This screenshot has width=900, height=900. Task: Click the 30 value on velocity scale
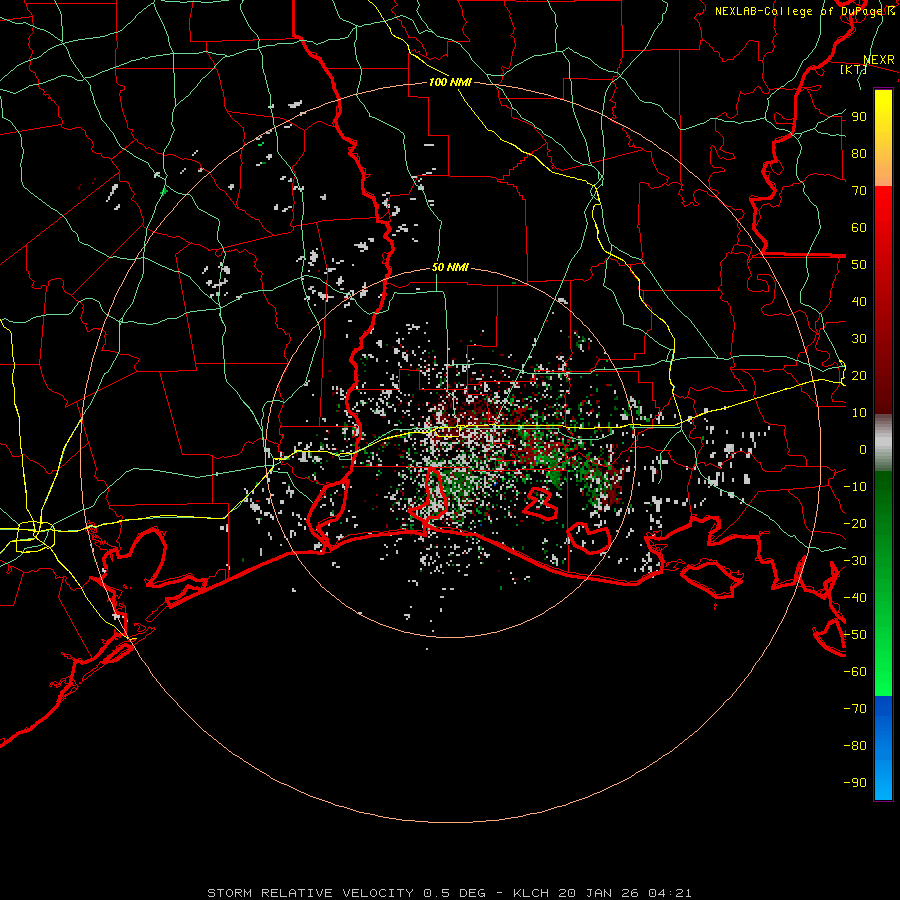pyautogui.click(x=859, y=339)
